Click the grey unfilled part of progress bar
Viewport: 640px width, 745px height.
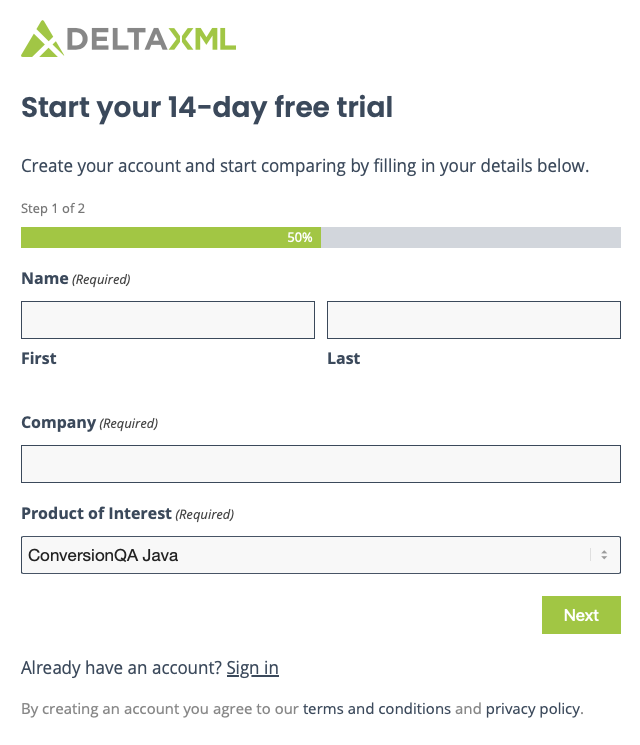coord(470,238)
